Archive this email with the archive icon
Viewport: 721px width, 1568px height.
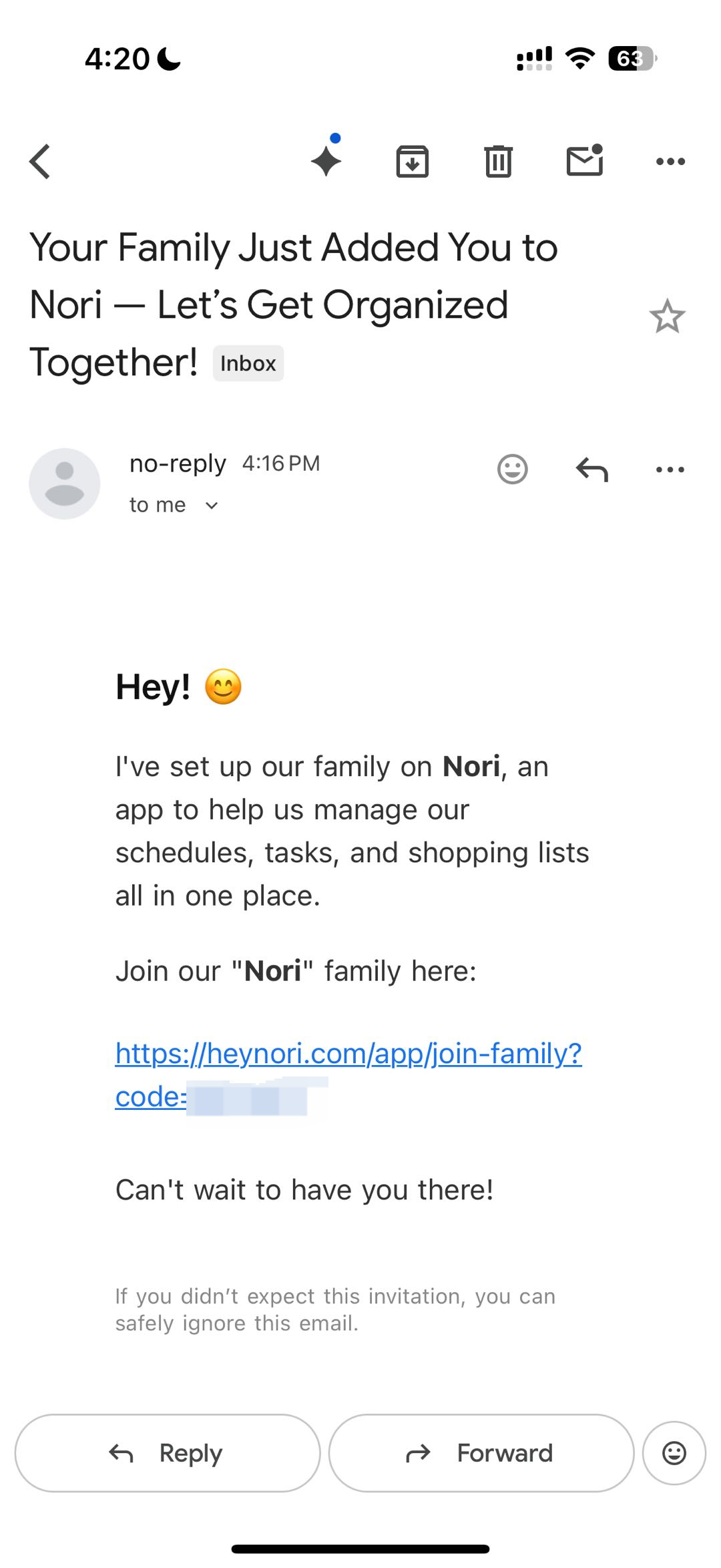pos(413,162)
